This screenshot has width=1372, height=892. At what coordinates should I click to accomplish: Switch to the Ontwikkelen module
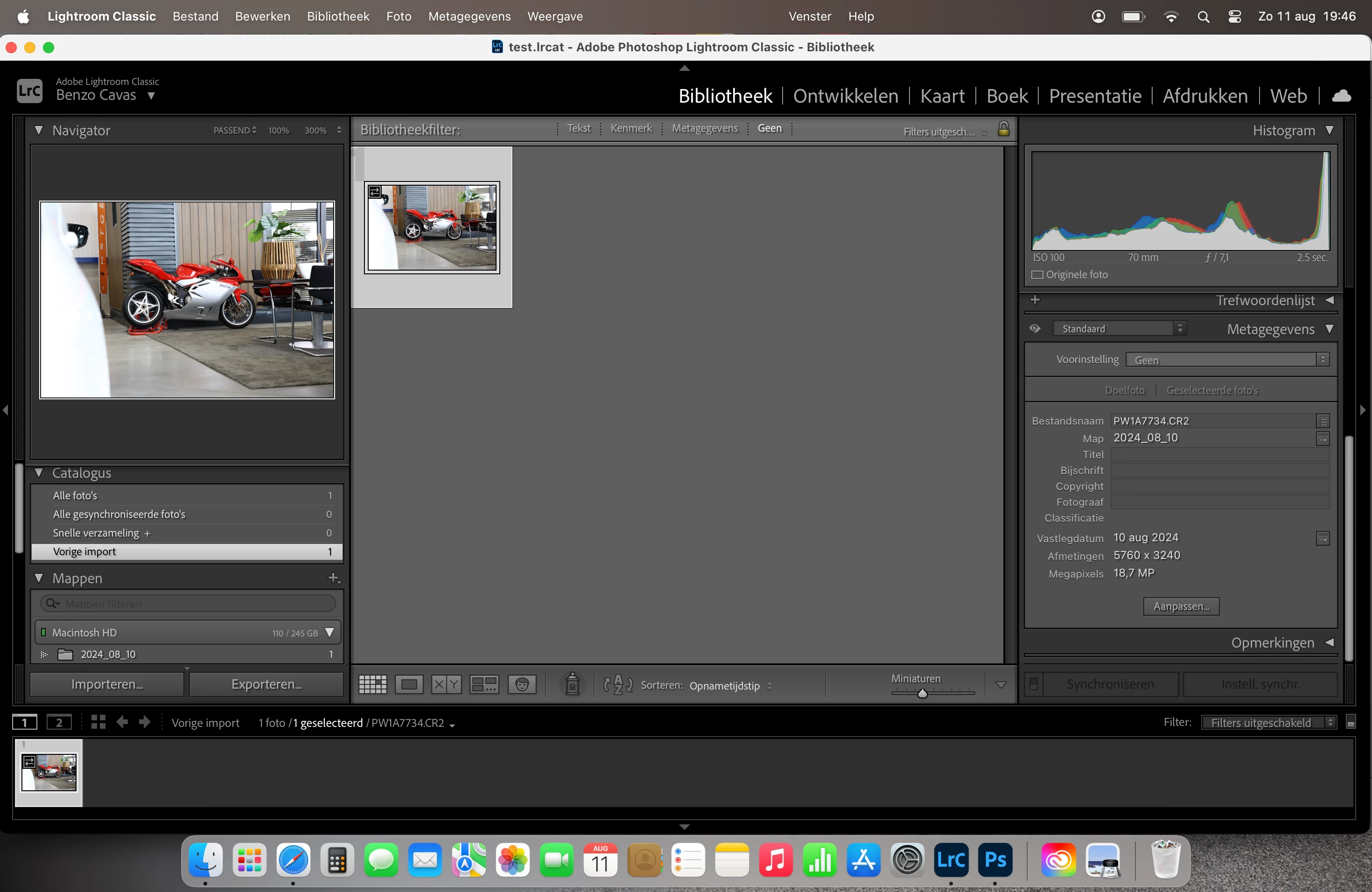(845, 96)
